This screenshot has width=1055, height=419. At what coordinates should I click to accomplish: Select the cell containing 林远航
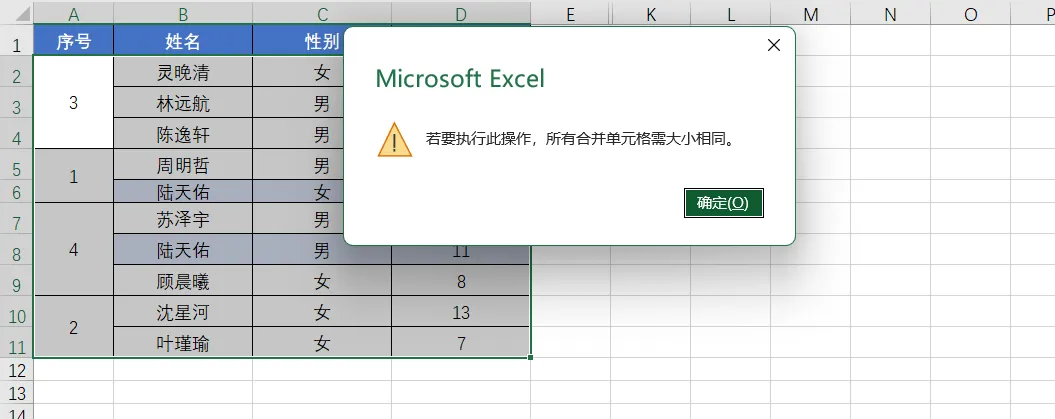(183, 102)
